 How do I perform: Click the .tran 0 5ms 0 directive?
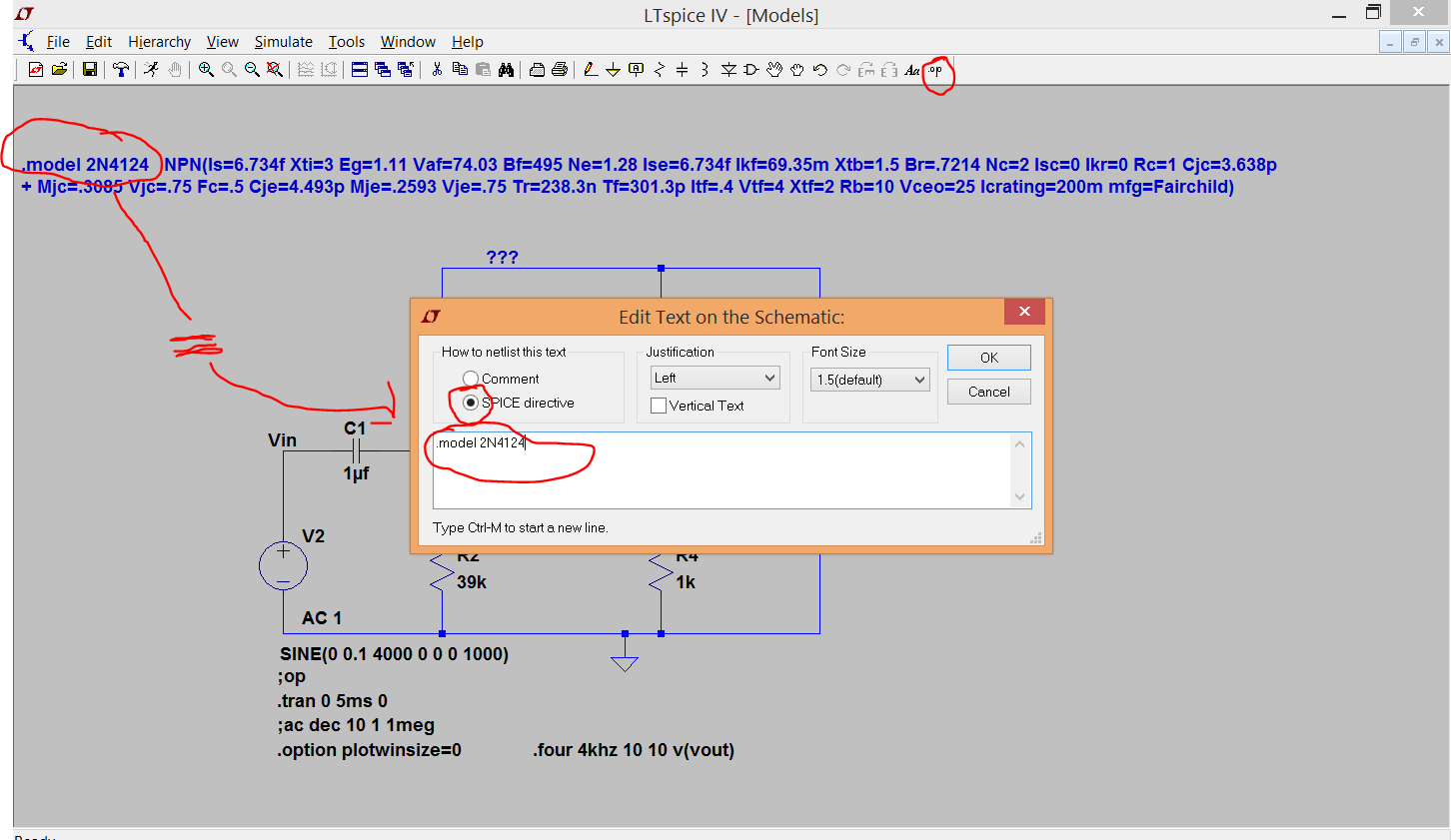(333, 701)
